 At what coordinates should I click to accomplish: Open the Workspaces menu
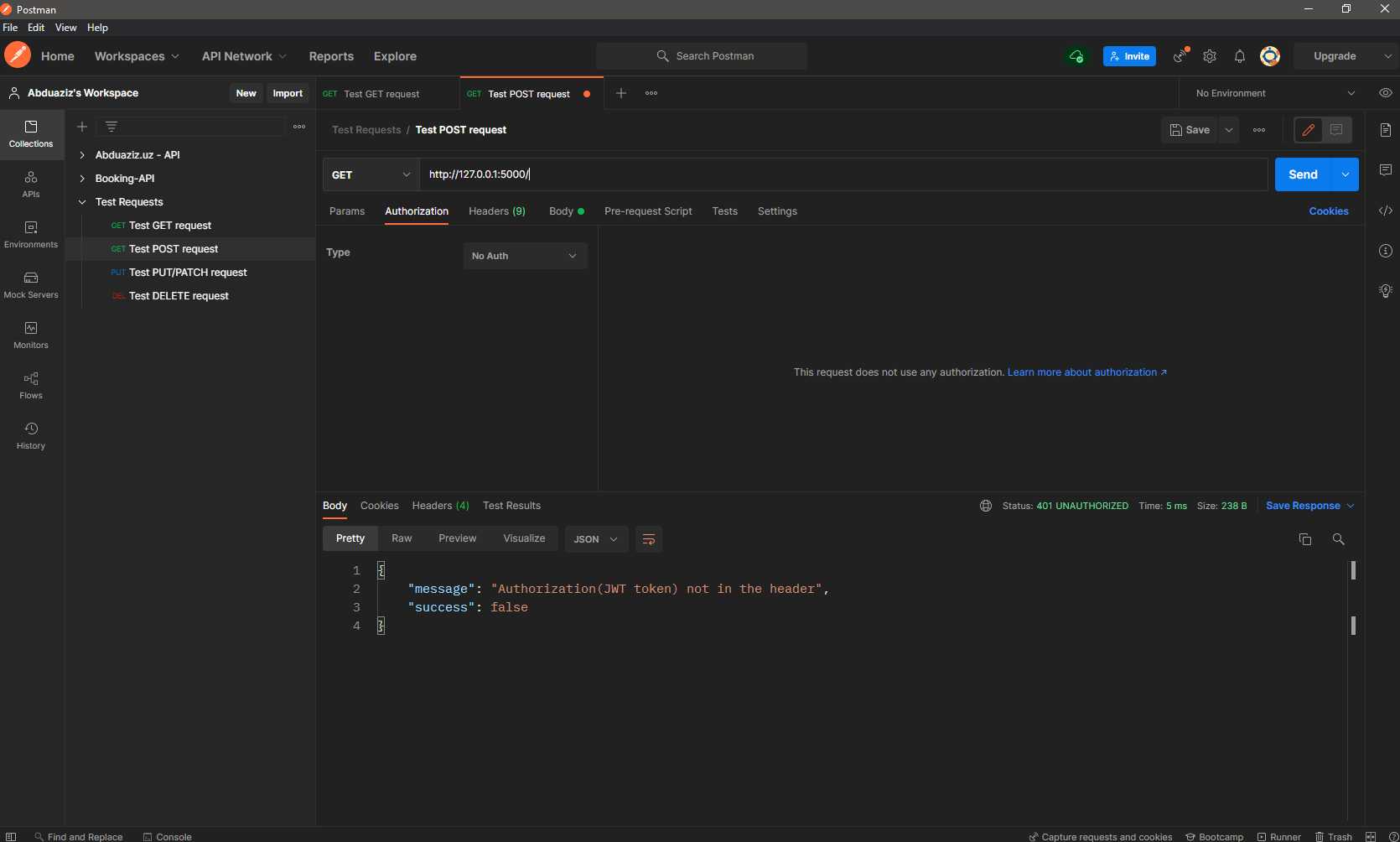(137, 56)
